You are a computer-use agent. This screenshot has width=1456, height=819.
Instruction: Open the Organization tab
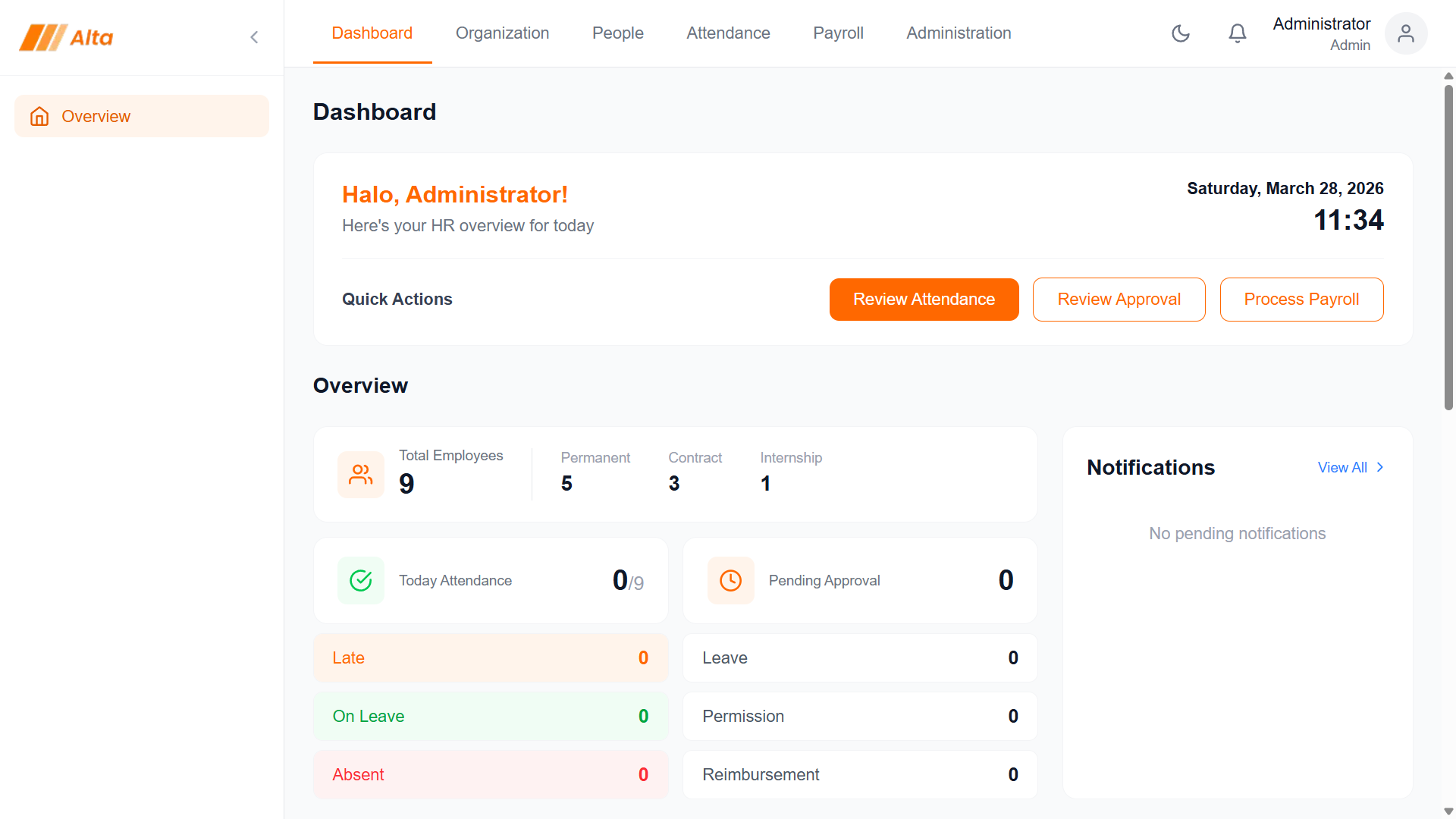[x=502, y=33]
